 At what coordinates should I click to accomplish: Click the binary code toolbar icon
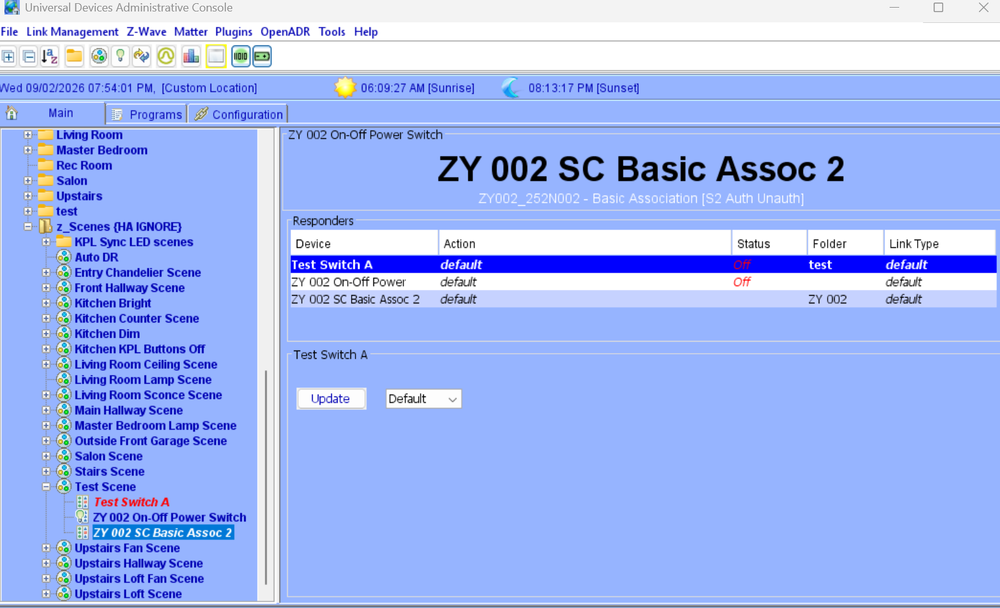tap(240, 57)
